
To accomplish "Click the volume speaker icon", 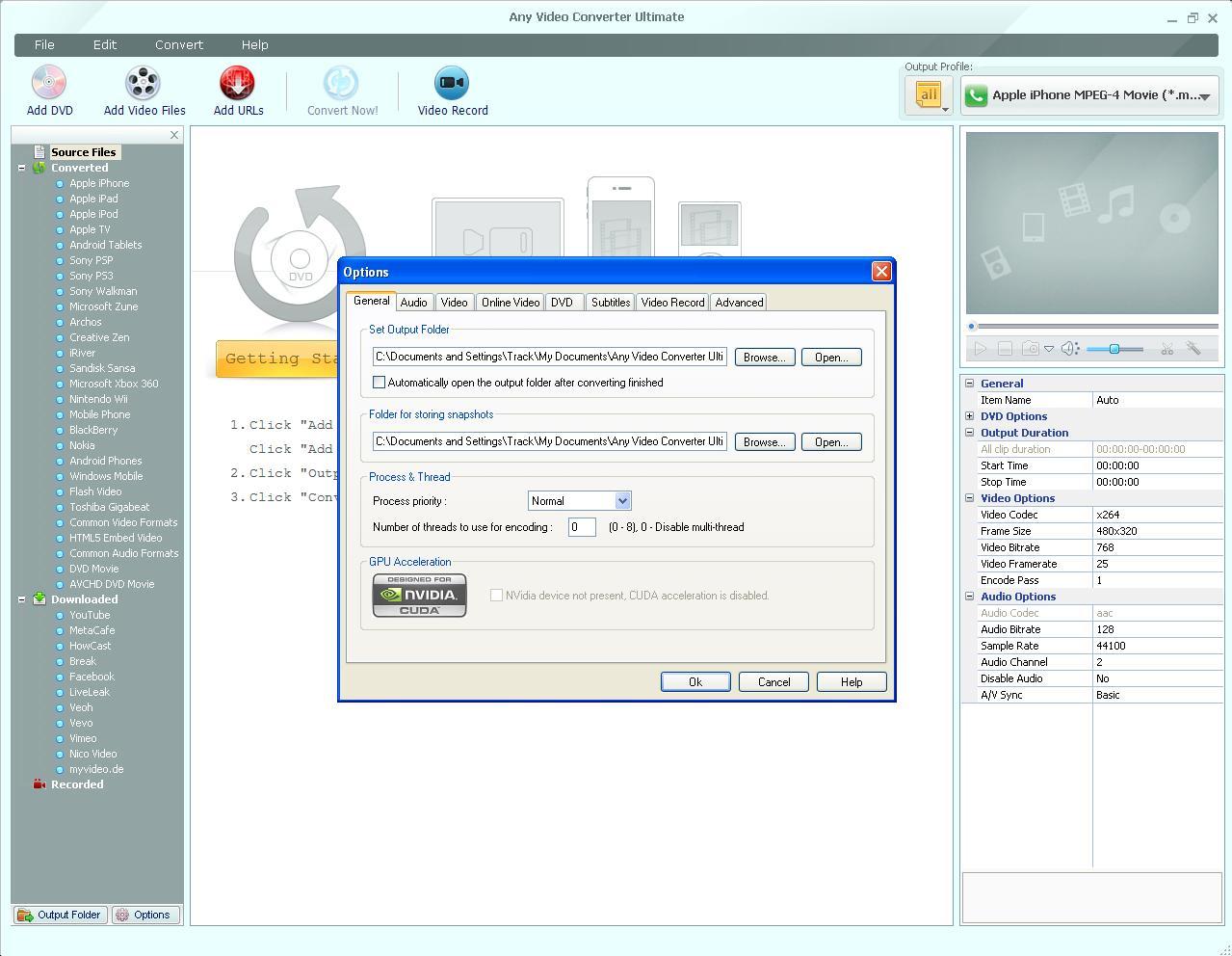I will click(1070, 349).
